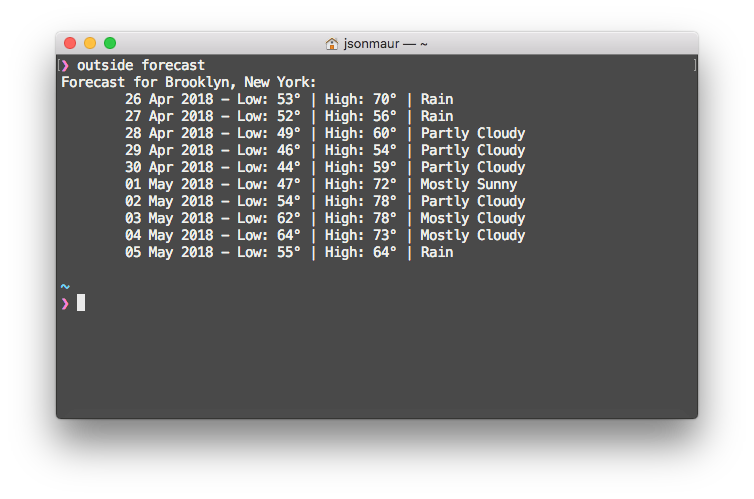
Task: Click the home folder icon in title bar
Action: click(332, 44)
